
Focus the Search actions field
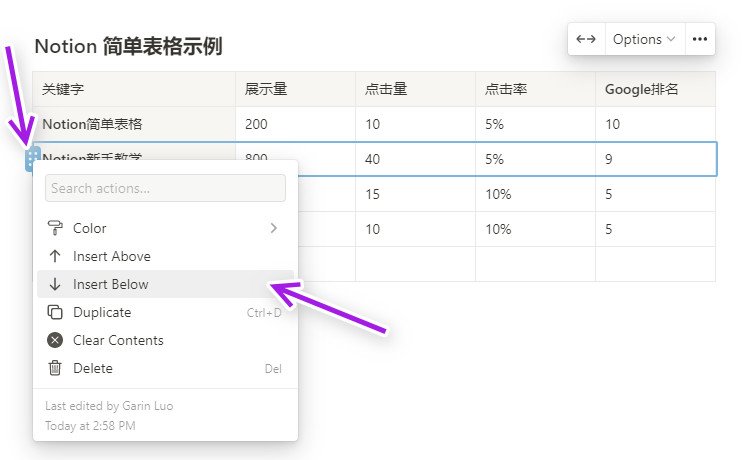click(165, 188)
